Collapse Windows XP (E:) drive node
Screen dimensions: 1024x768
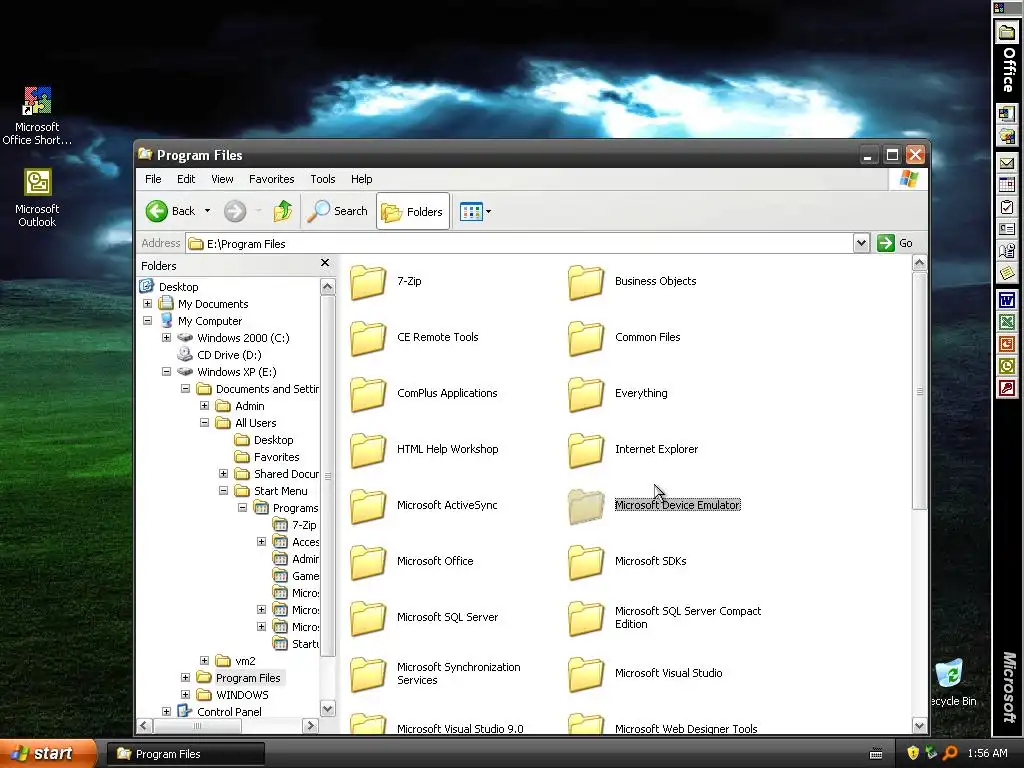click(x=167, y=372)
